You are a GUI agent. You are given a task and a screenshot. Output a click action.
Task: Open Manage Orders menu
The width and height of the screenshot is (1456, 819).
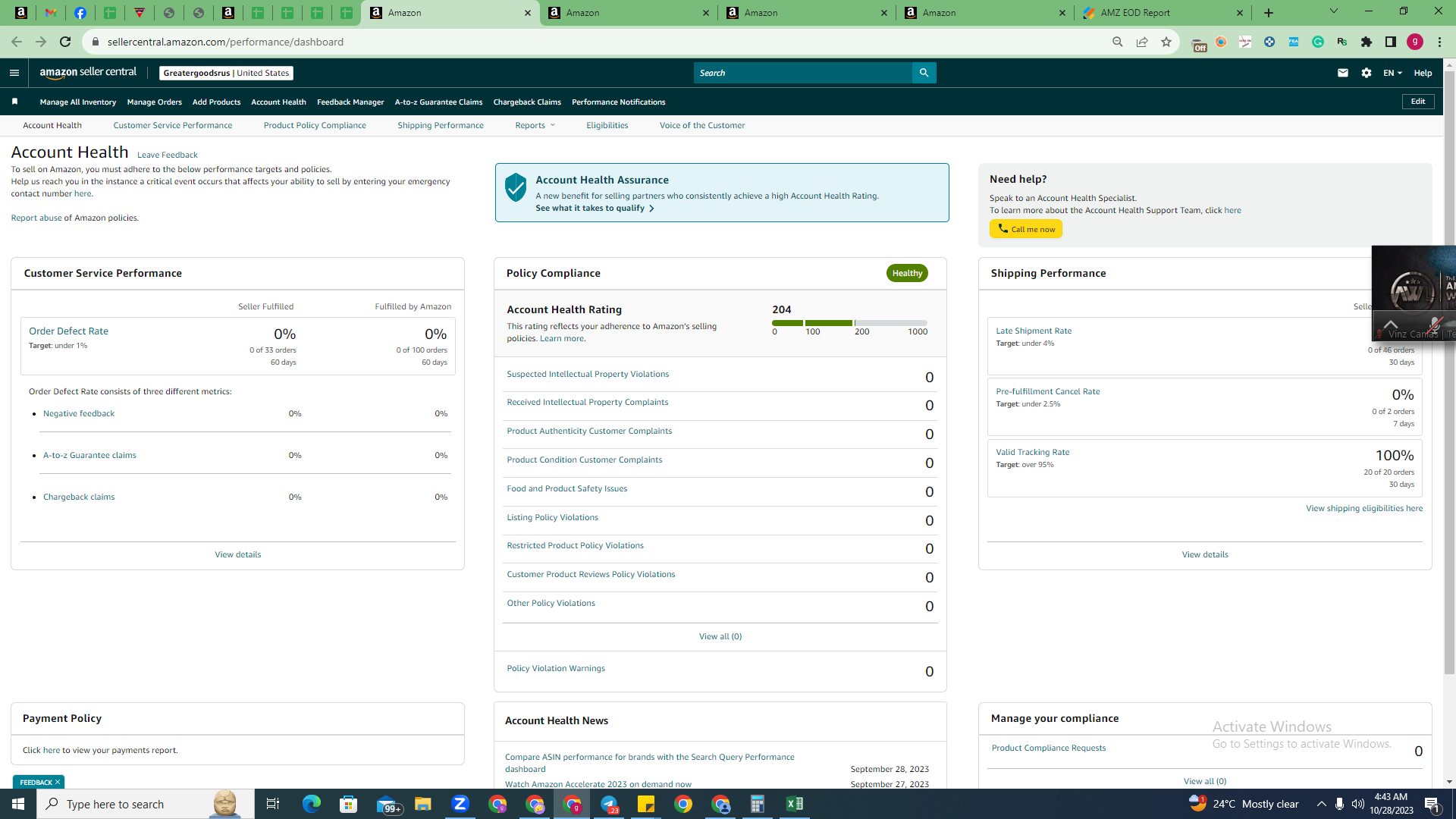click(x=155, y=102)
